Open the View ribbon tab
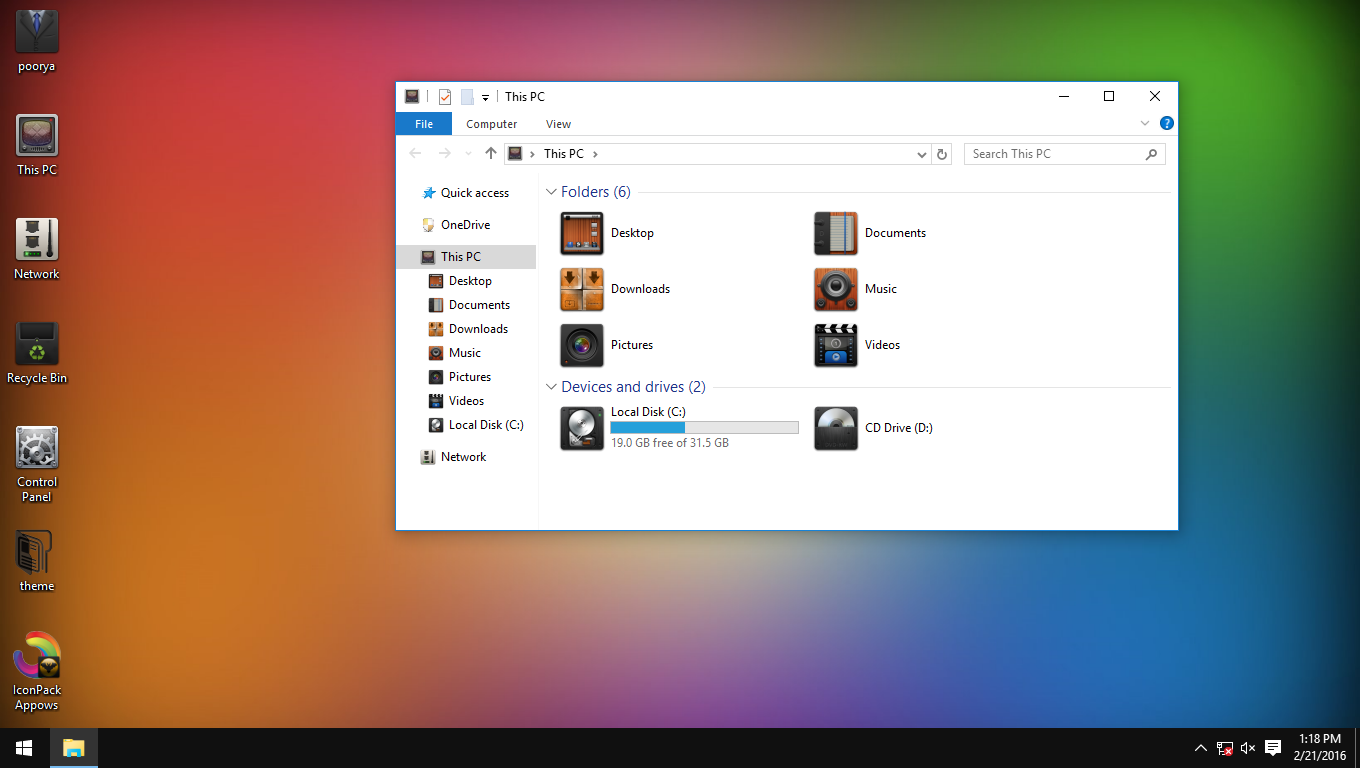 point(558,123)
